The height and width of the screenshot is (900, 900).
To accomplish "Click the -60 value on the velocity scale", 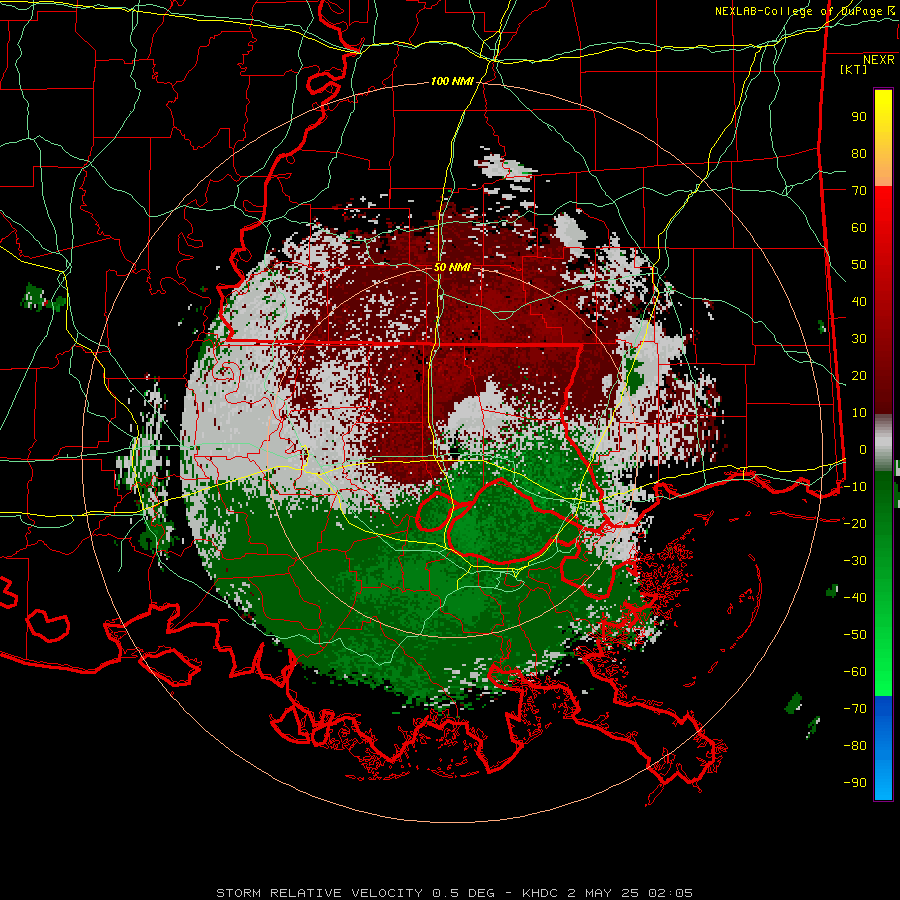I will [855, 672].
